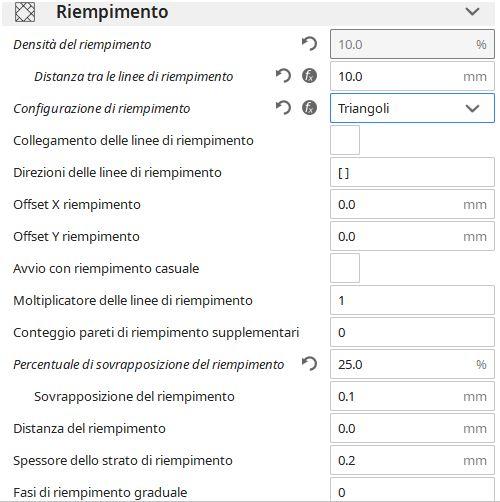Viewport: 500px width, 502px height.
Task: Click the Riempimento infill pattern icon
Action: (25, 12)
